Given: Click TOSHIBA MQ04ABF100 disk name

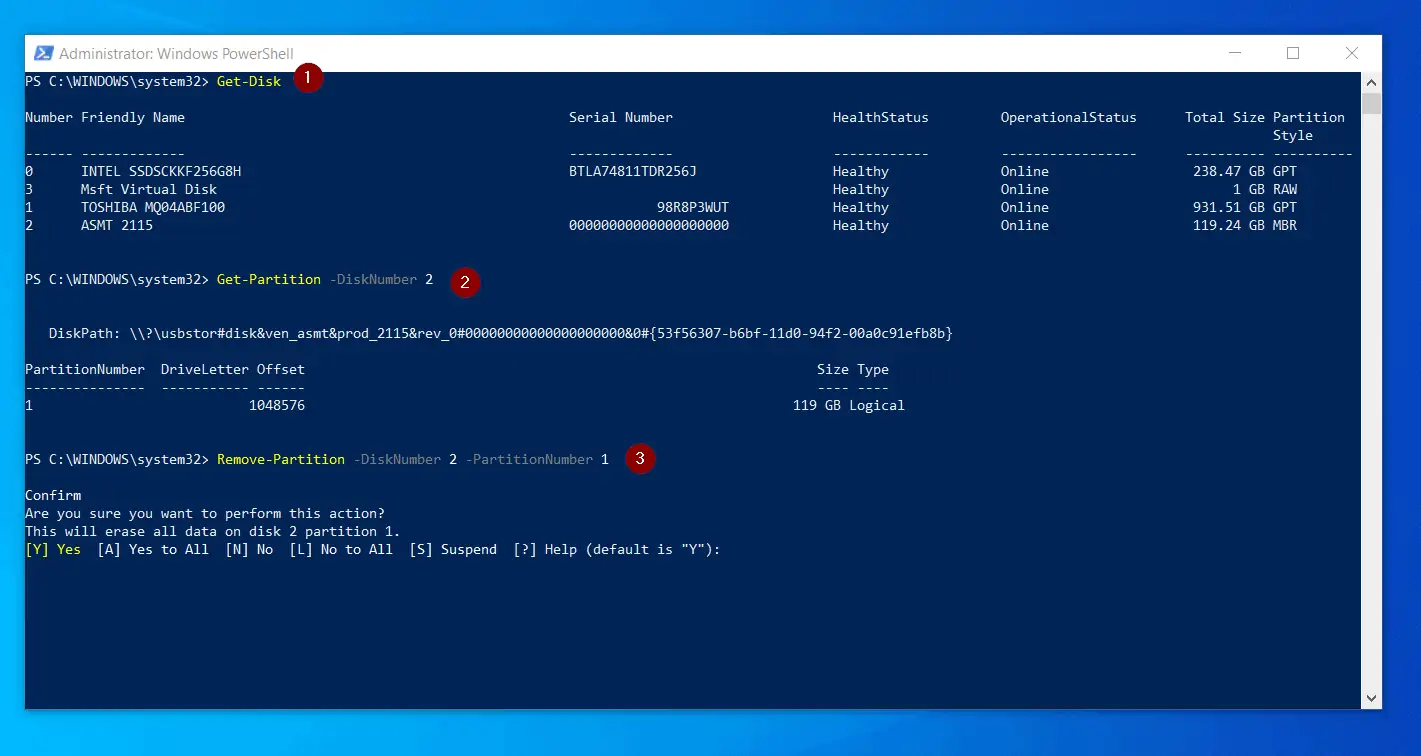Looking at the screenshot, I should point(153,207).
